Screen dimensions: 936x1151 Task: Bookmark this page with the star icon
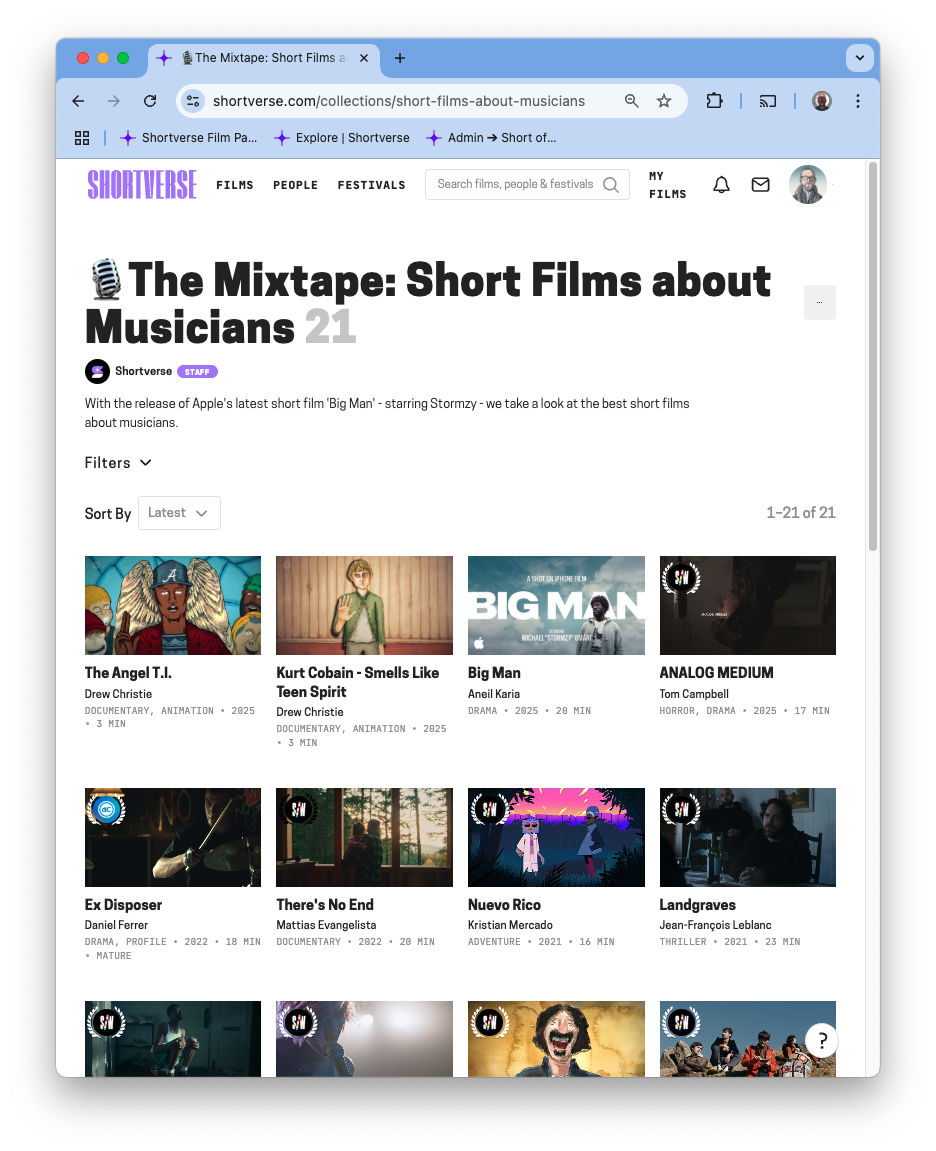(664, 101)
